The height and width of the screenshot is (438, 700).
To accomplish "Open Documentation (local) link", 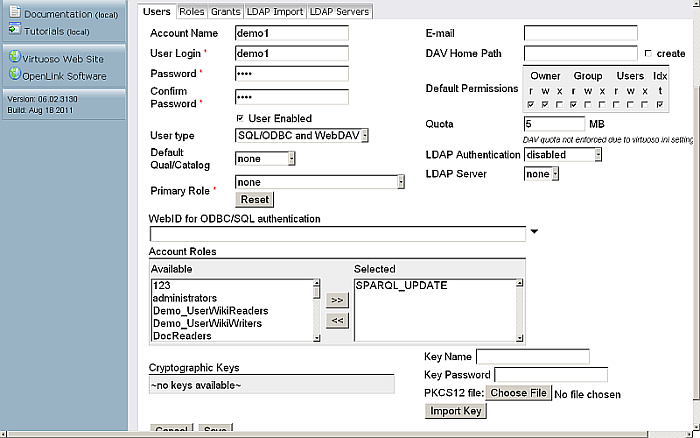I will coord(71,14).
